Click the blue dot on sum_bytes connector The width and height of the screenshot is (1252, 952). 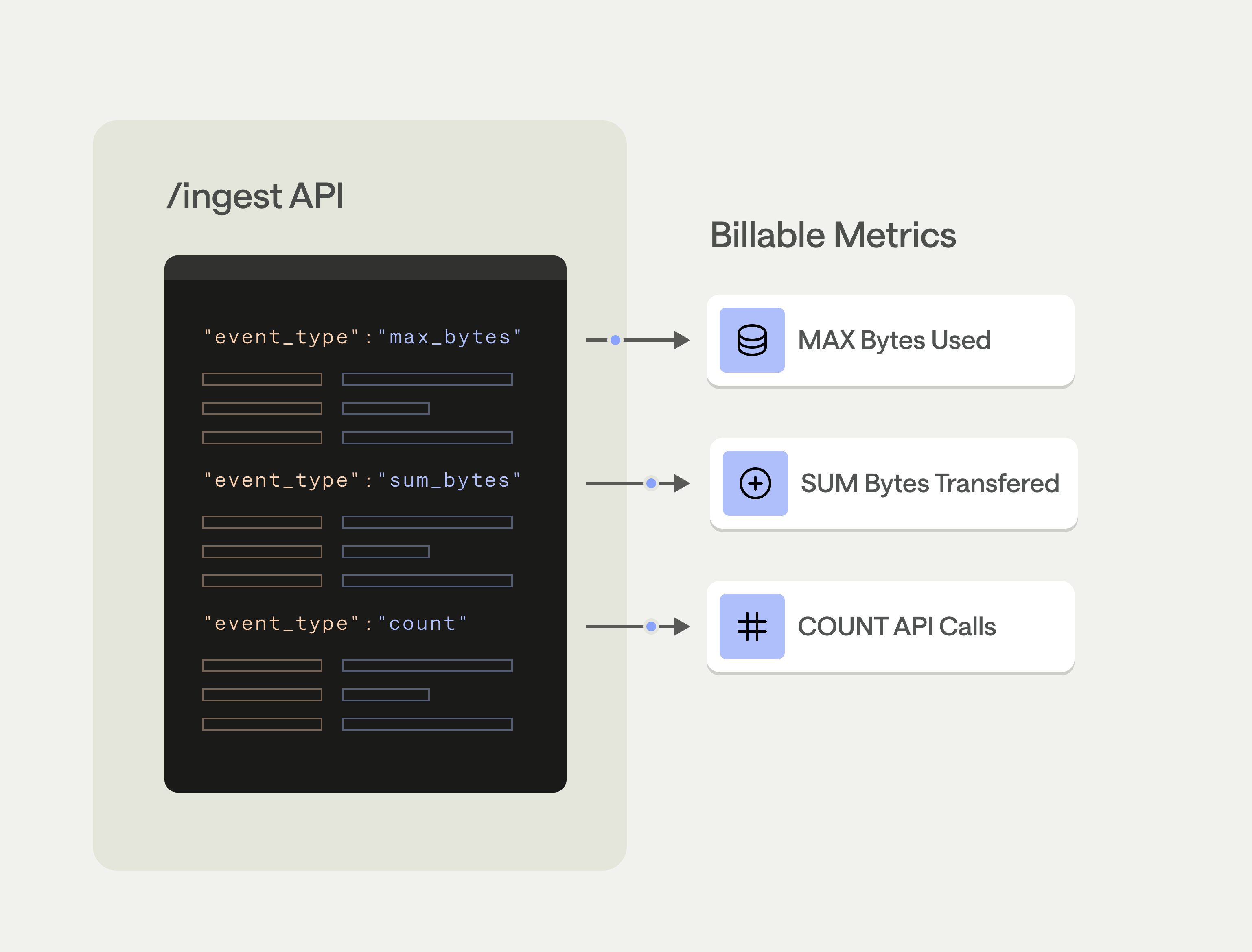651,483
